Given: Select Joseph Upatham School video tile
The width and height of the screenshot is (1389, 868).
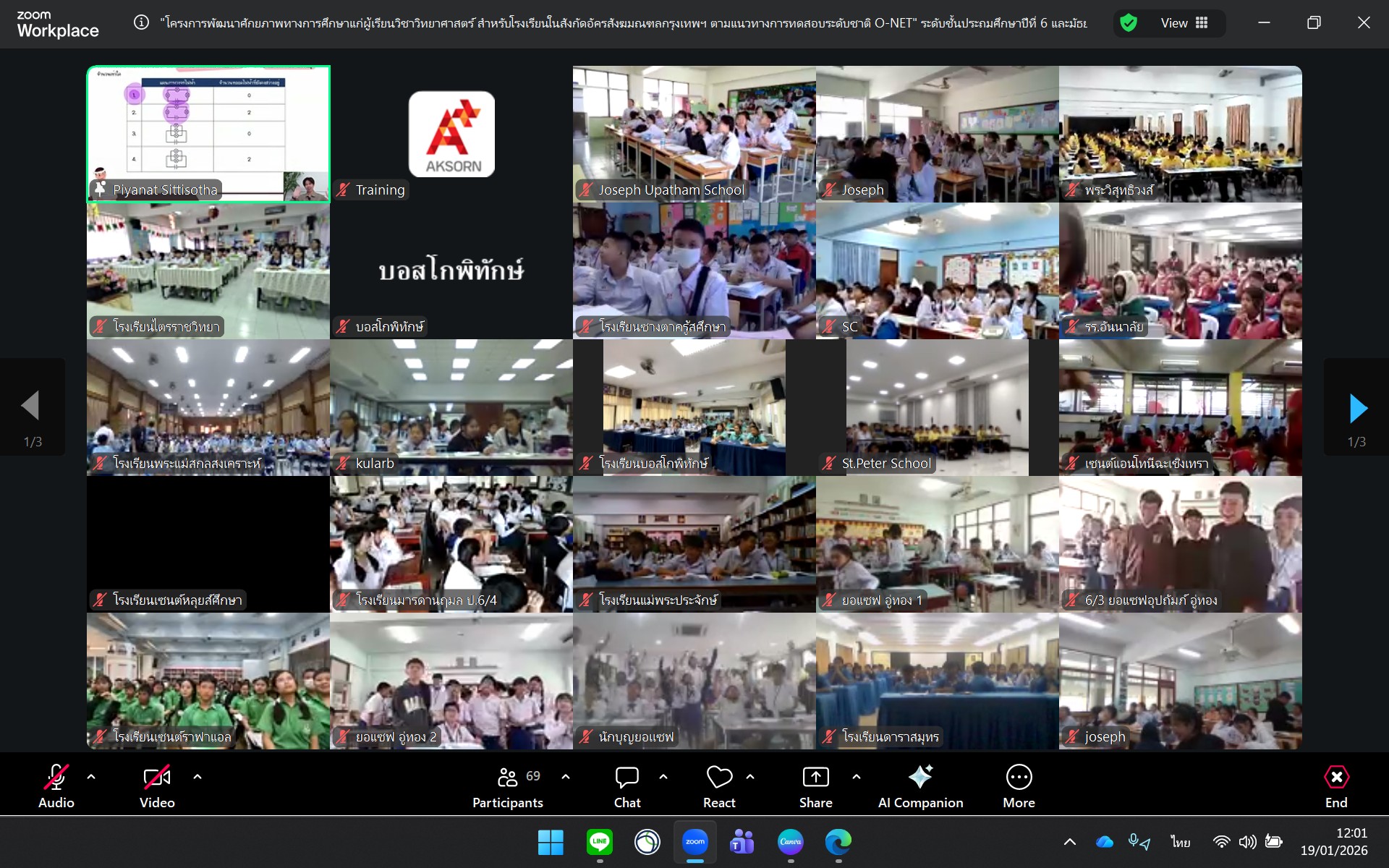Looking at the screenshot, I should coord(694,134).
